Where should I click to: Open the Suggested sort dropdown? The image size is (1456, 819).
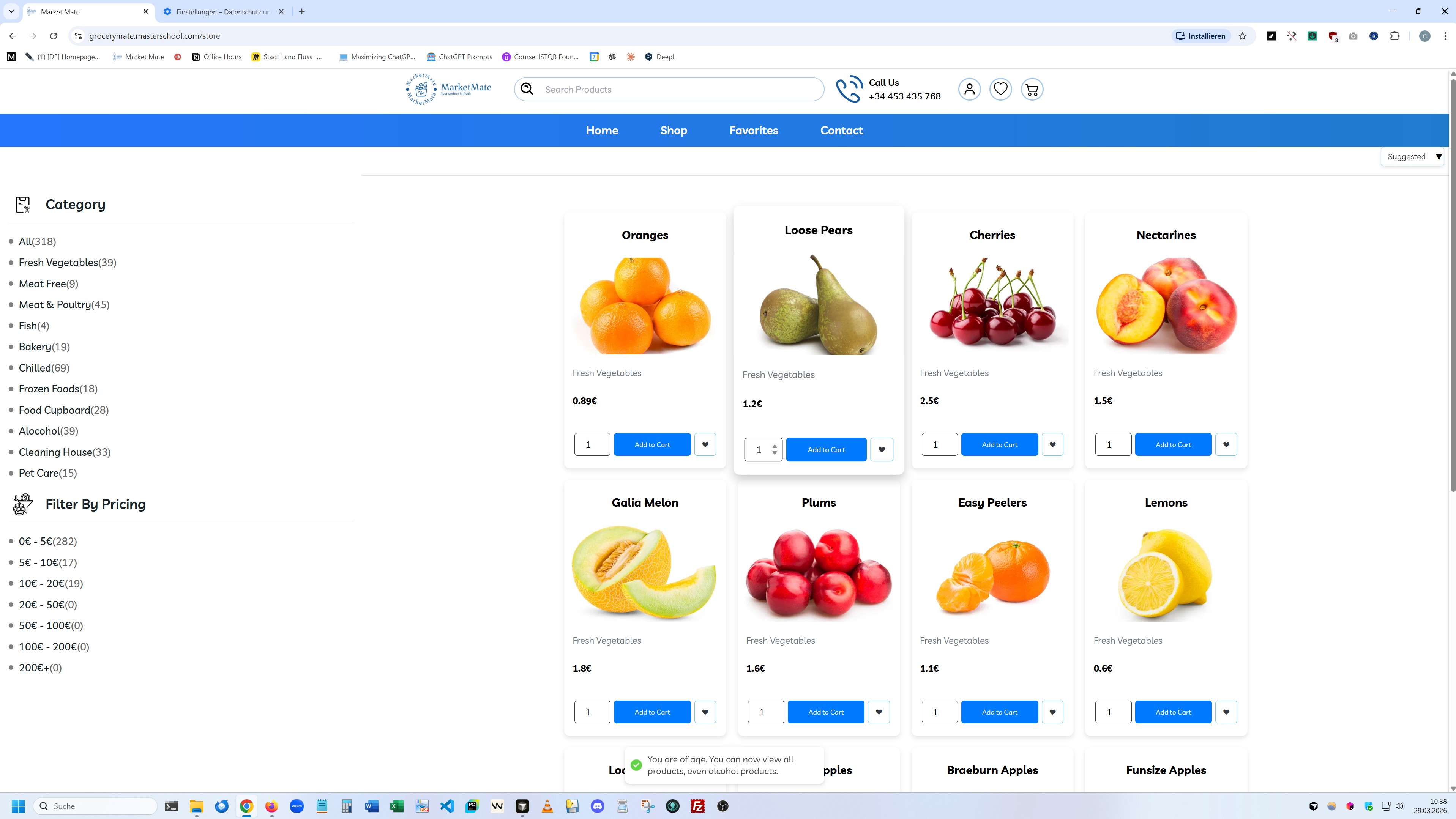click(x=1412, y=157)
